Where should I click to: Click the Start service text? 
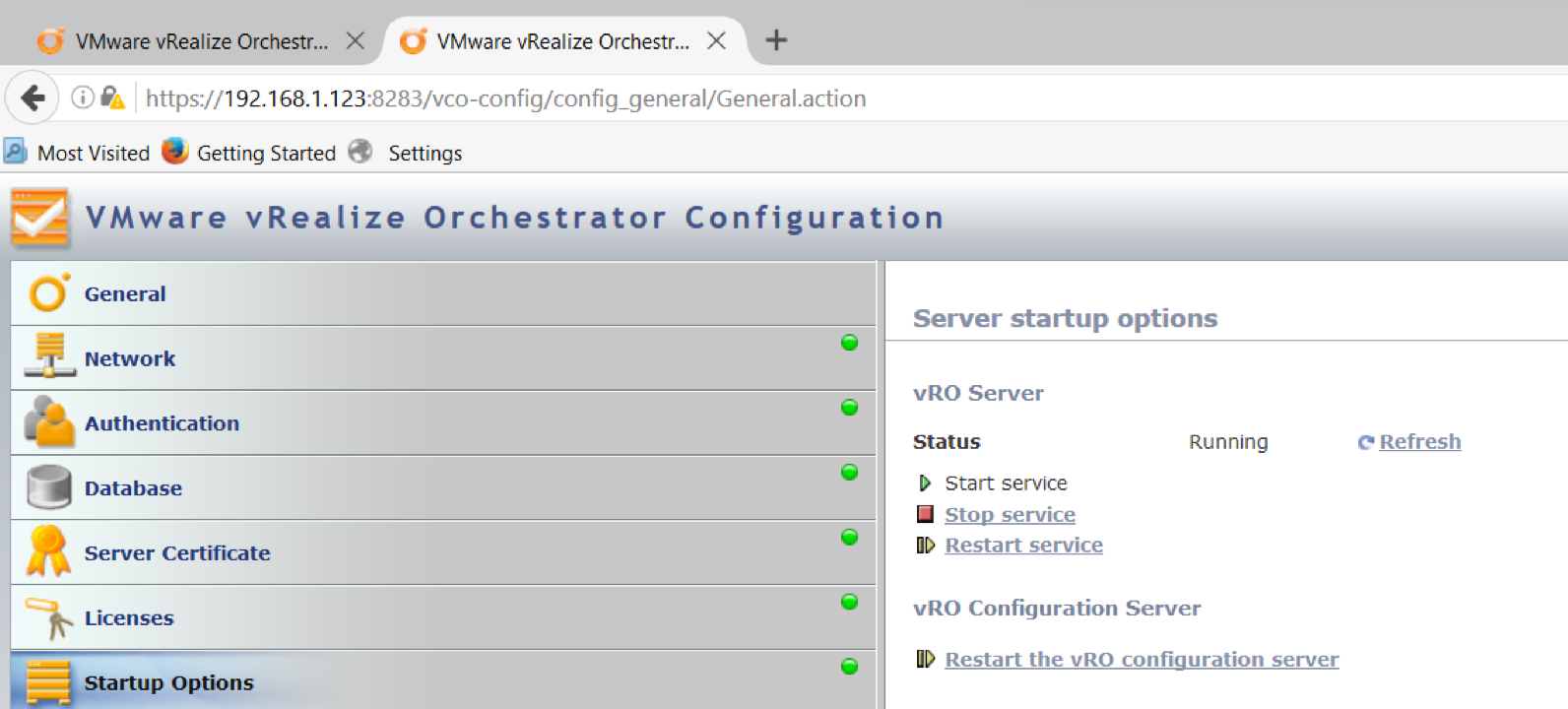(1006, 483)
